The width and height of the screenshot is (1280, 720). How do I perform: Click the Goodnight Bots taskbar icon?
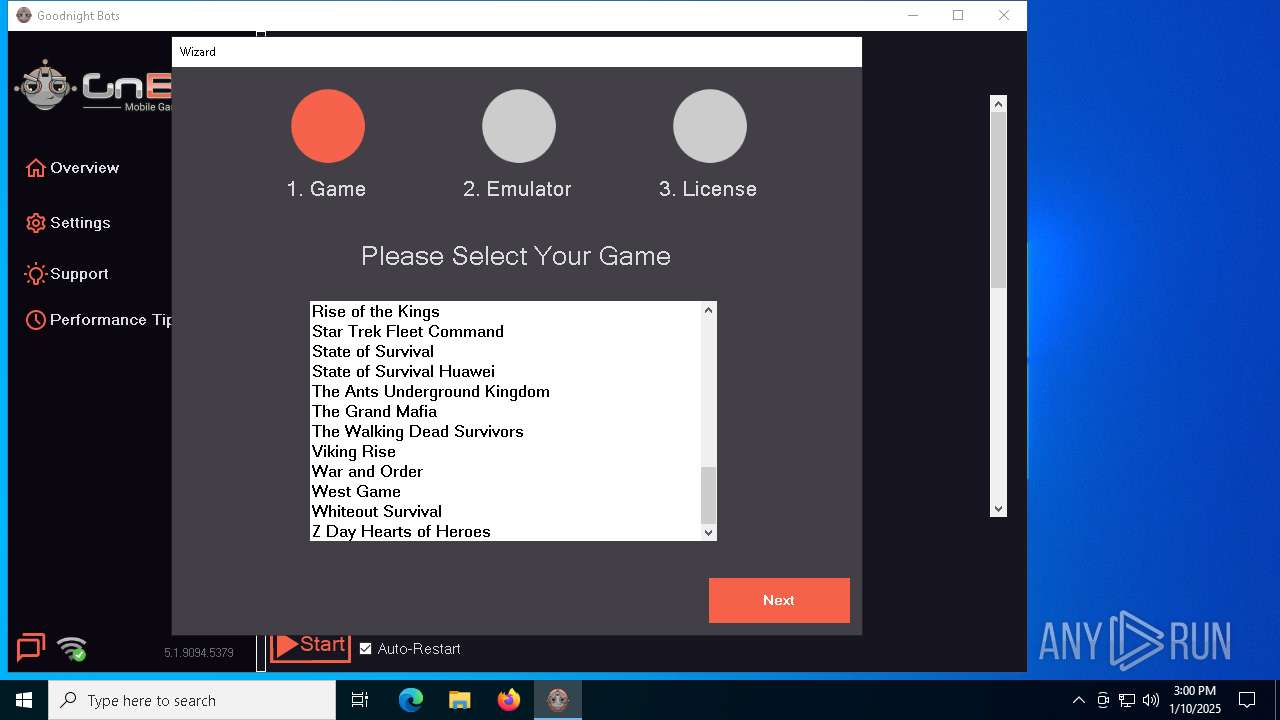(558, 700)
